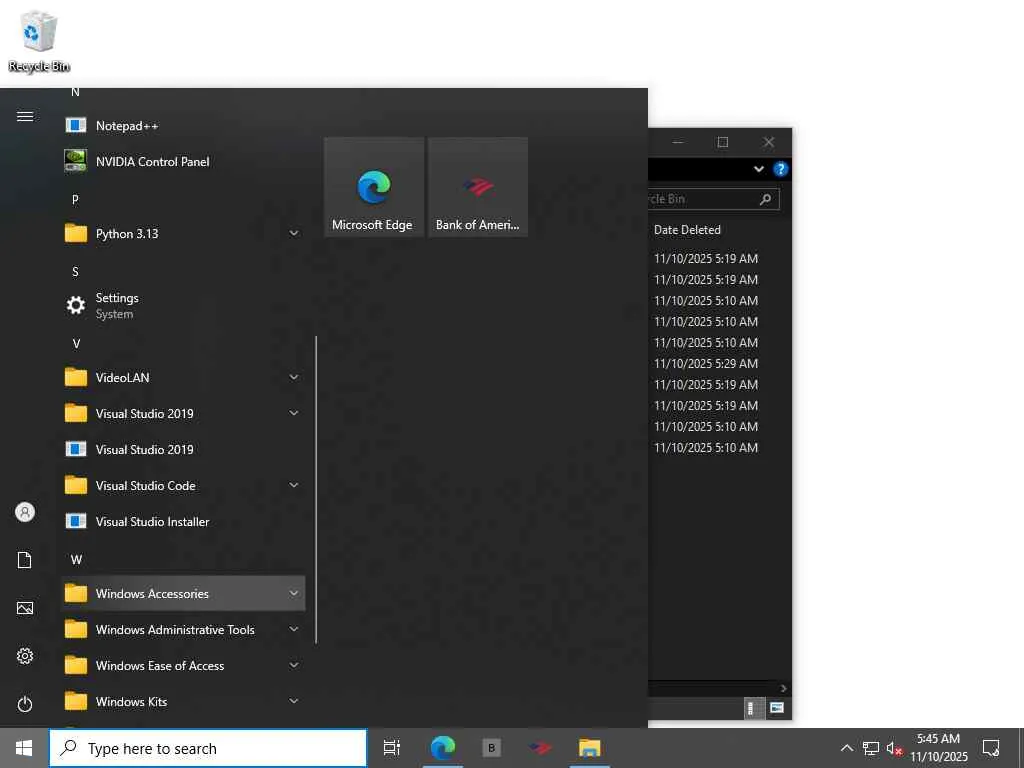Click the Microsoft Edge tile

coord(374,187)
